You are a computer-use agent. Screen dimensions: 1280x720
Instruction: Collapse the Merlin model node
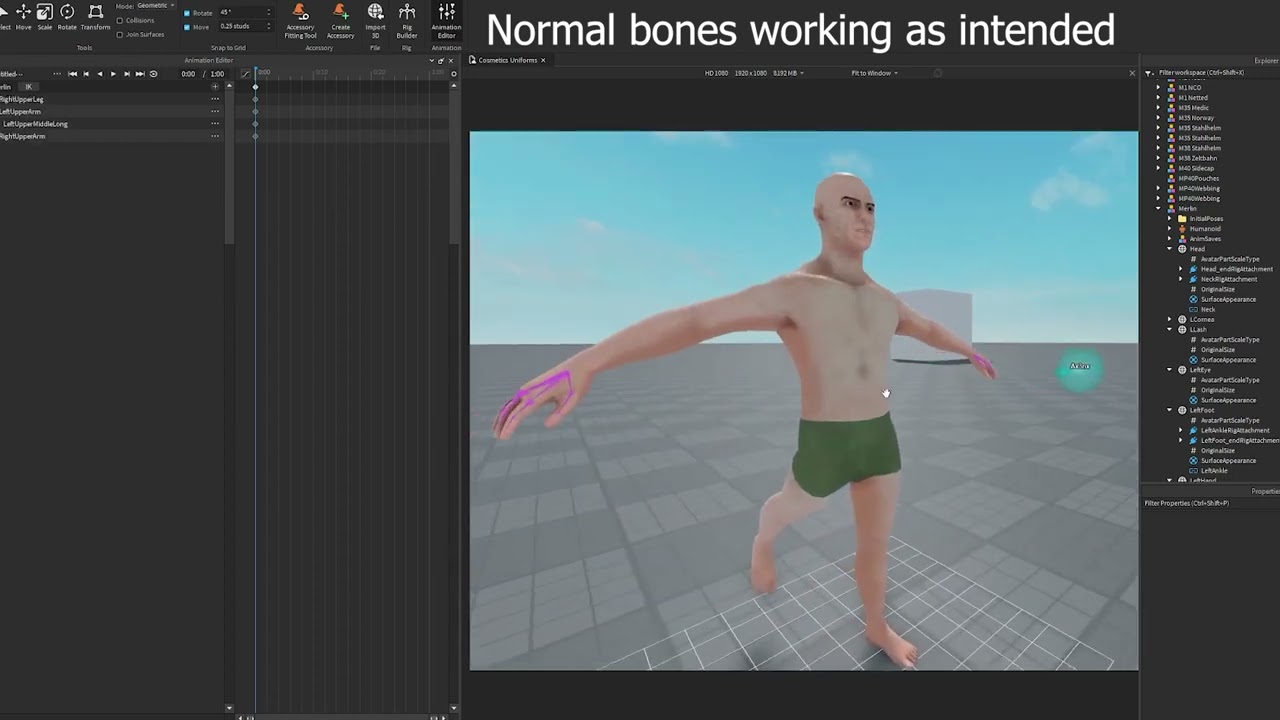[x=1159, y=208]
